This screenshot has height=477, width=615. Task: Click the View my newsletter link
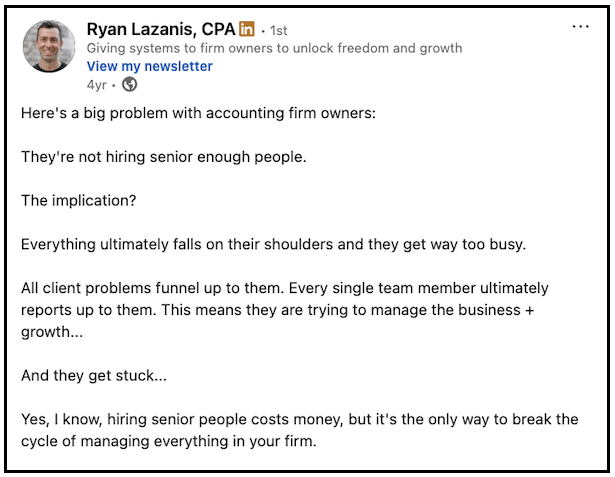point(150,66)
